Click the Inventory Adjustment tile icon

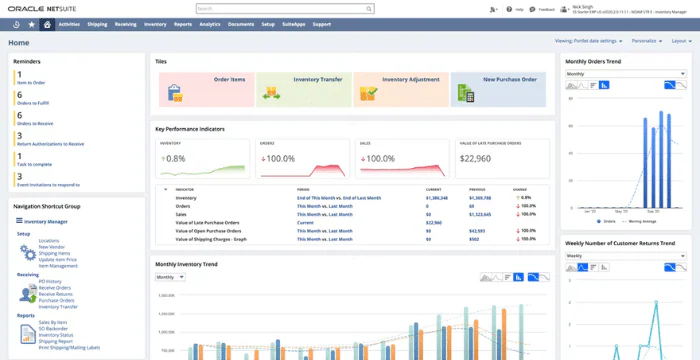click(369, 93)
